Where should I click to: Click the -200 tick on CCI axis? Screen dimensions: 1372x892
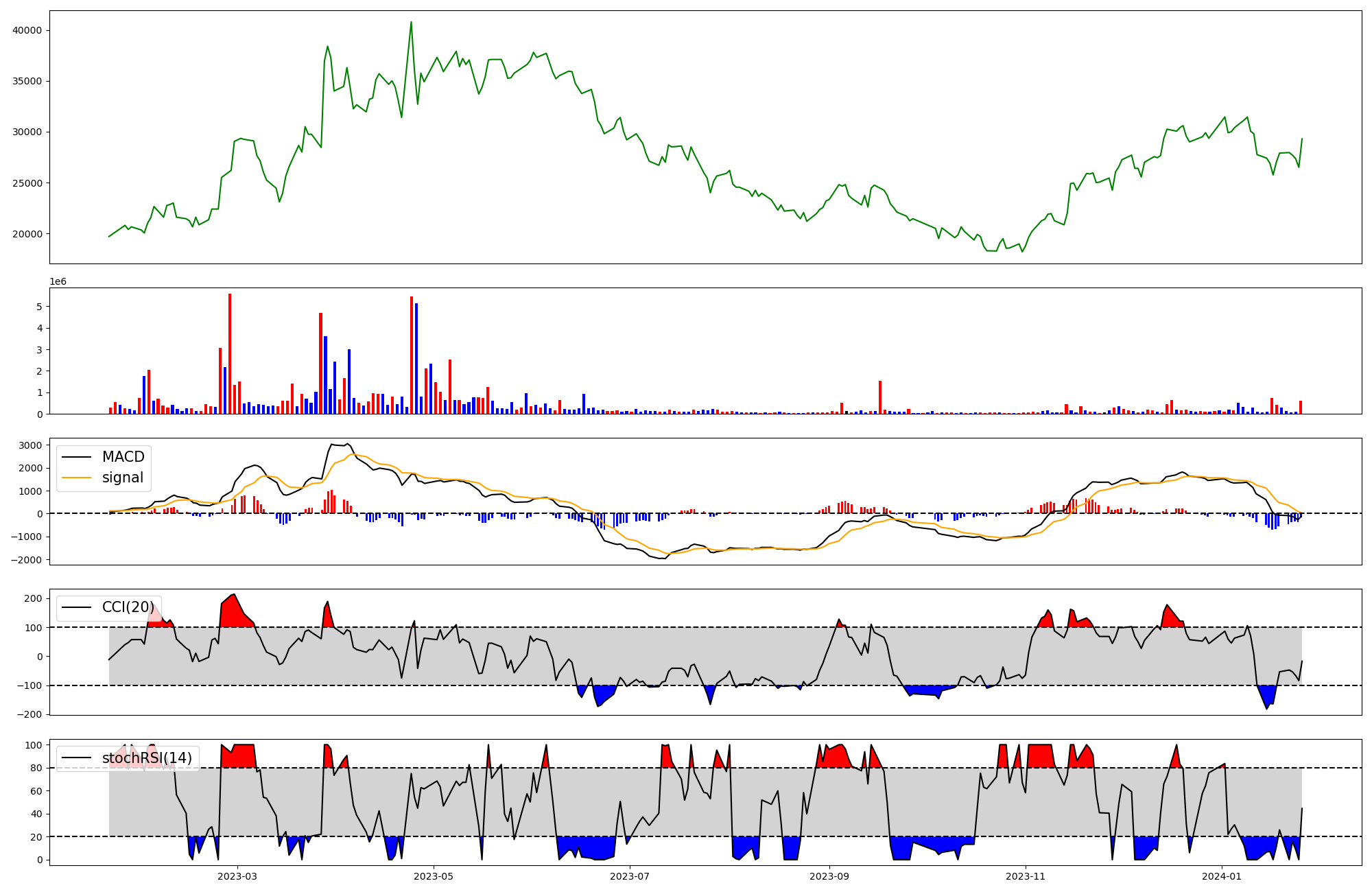click(x=28, y=714)
